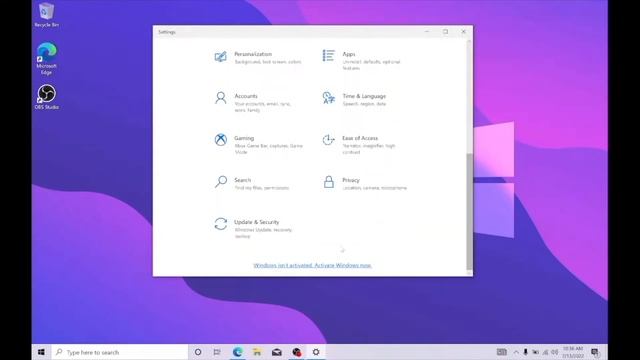Open the Time & Language category label
This screenshot has width=640, height=360.
(x=364, y=96)
